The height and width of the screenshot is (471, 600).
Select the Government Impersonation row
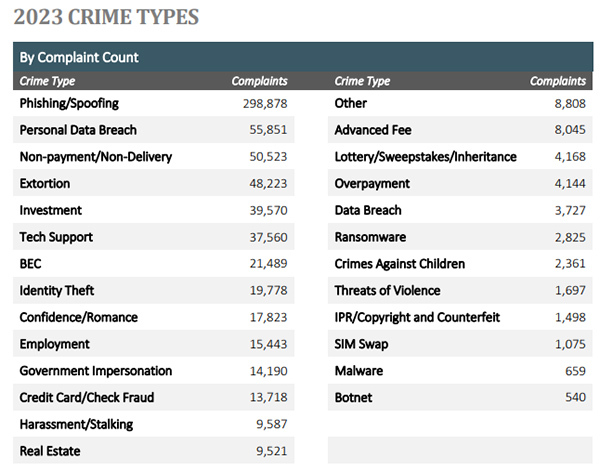coord(95,371)
